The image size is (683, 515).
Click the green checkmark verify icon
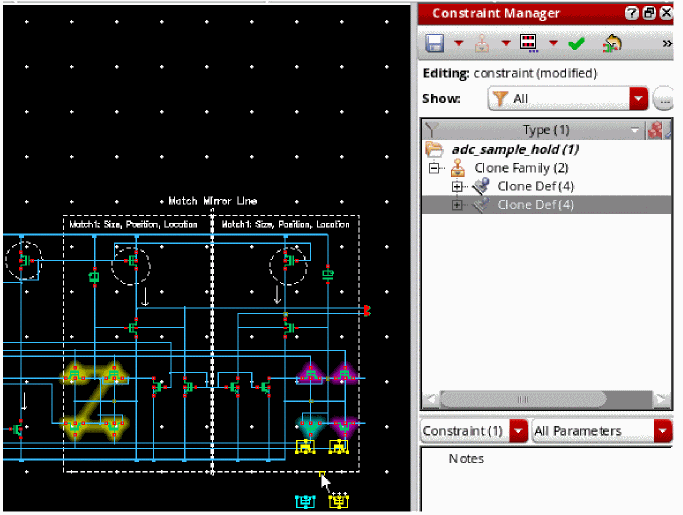[576, 43]
